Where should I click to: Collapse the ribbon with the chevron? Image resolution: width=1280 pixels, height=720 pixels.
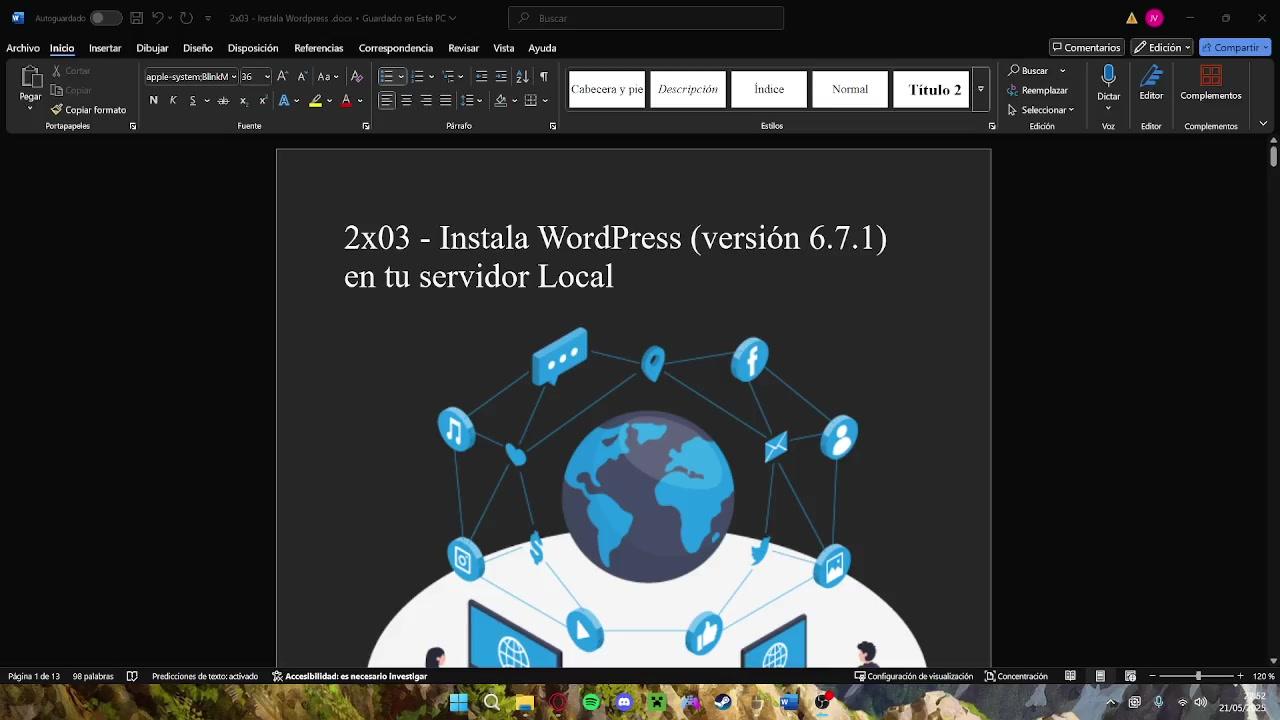pyautogui.click(x=1263, y=124)
